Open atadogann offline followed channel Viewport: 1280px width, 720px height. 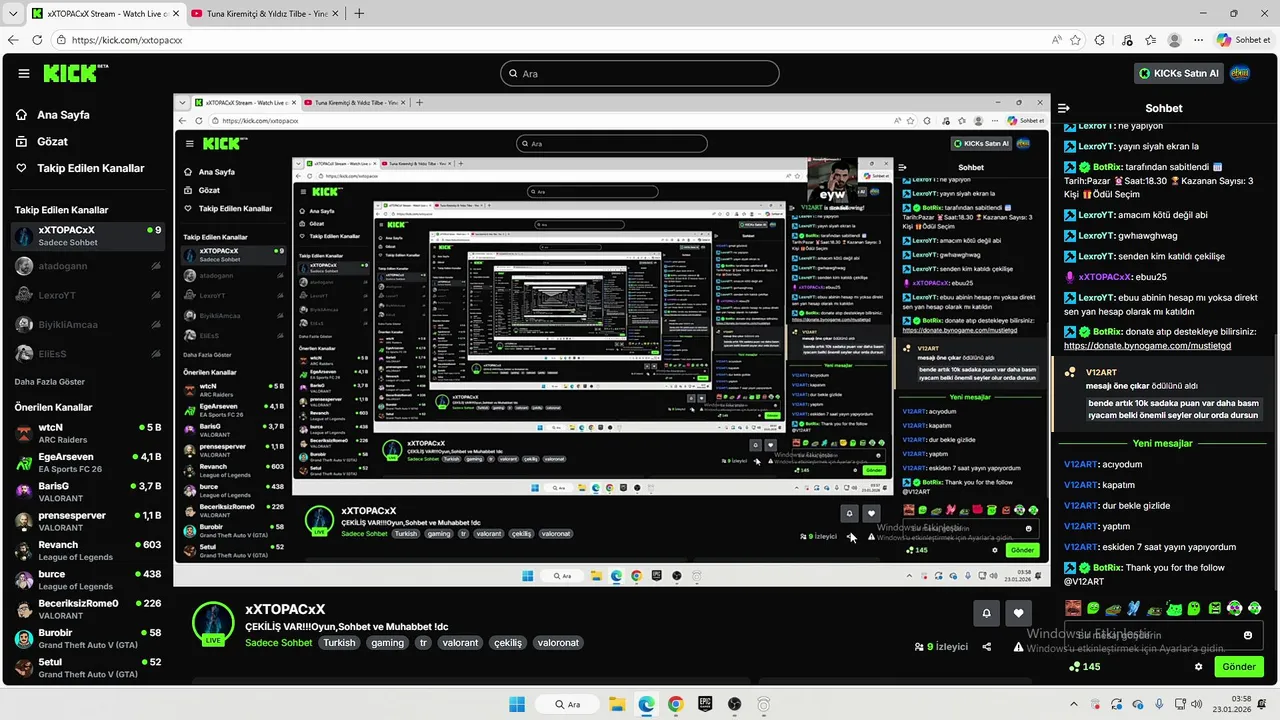click(x=87, y=266)
